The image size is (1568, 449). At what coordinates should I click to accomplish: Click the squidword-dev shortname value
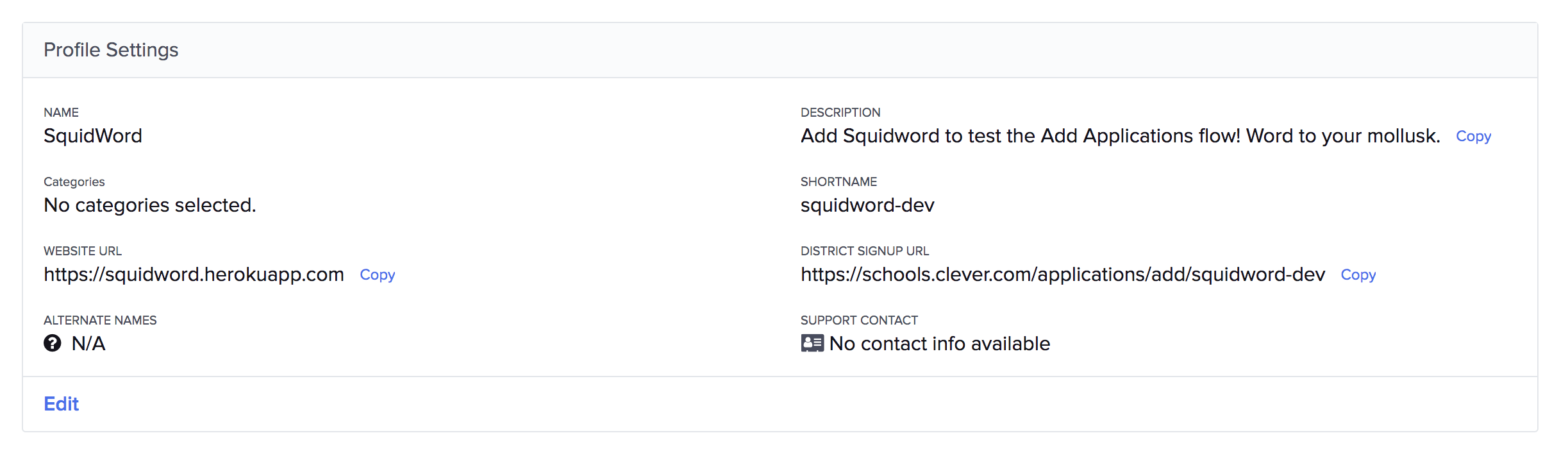pos(867,205)
